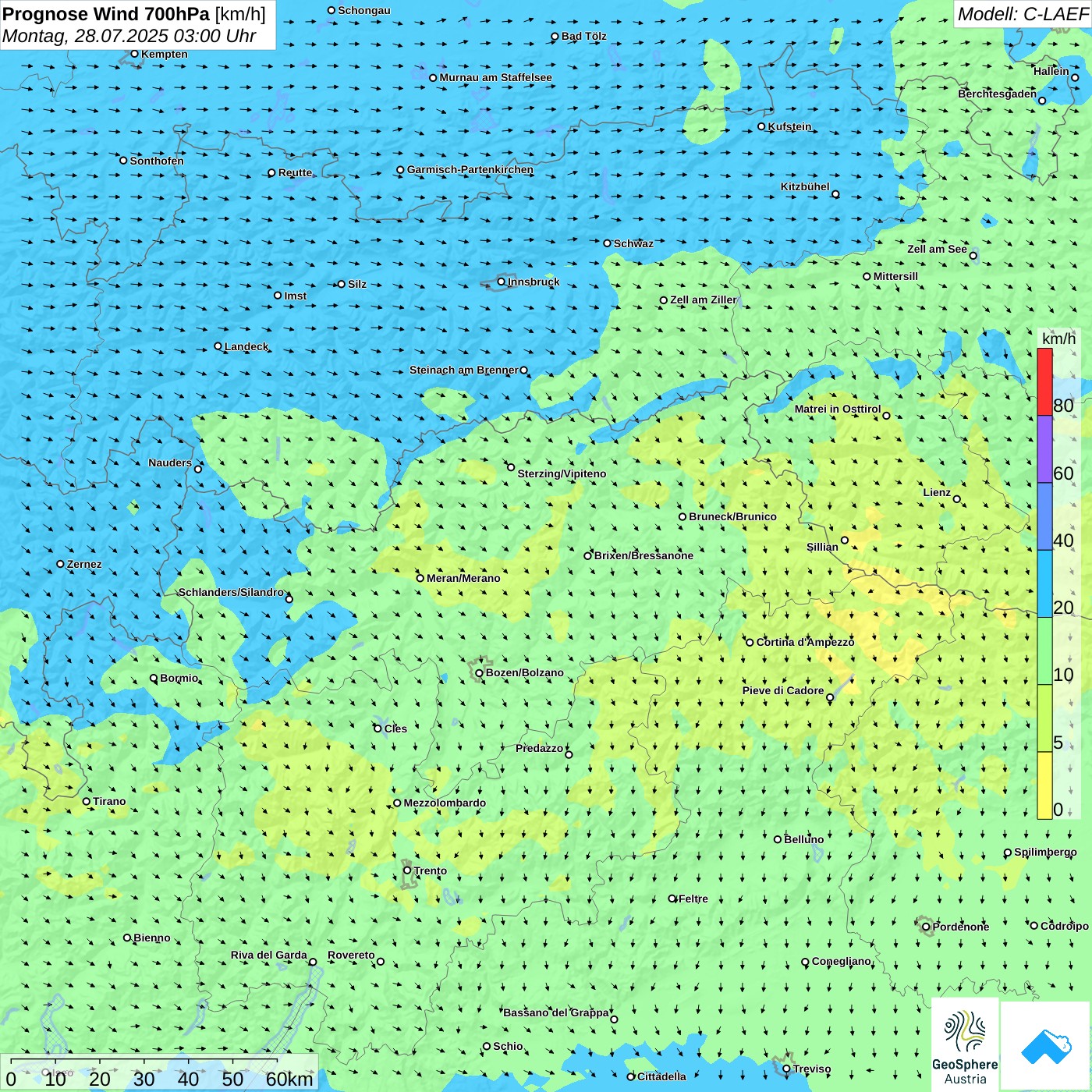Click the 'Berchtesgaden' map label
This screenshot has width=1092, height=1092.
tap(998, 94)
